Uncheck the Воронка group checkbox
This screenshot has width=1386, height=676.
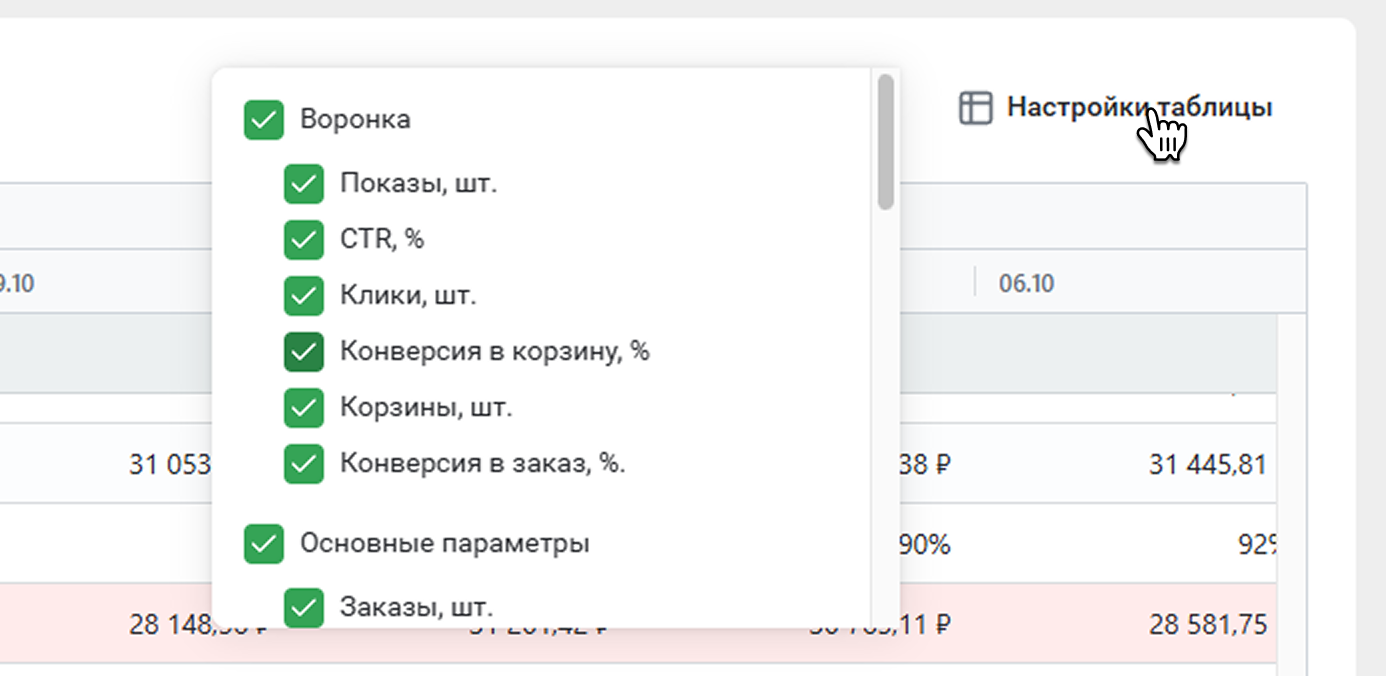[x=264, y=120]
